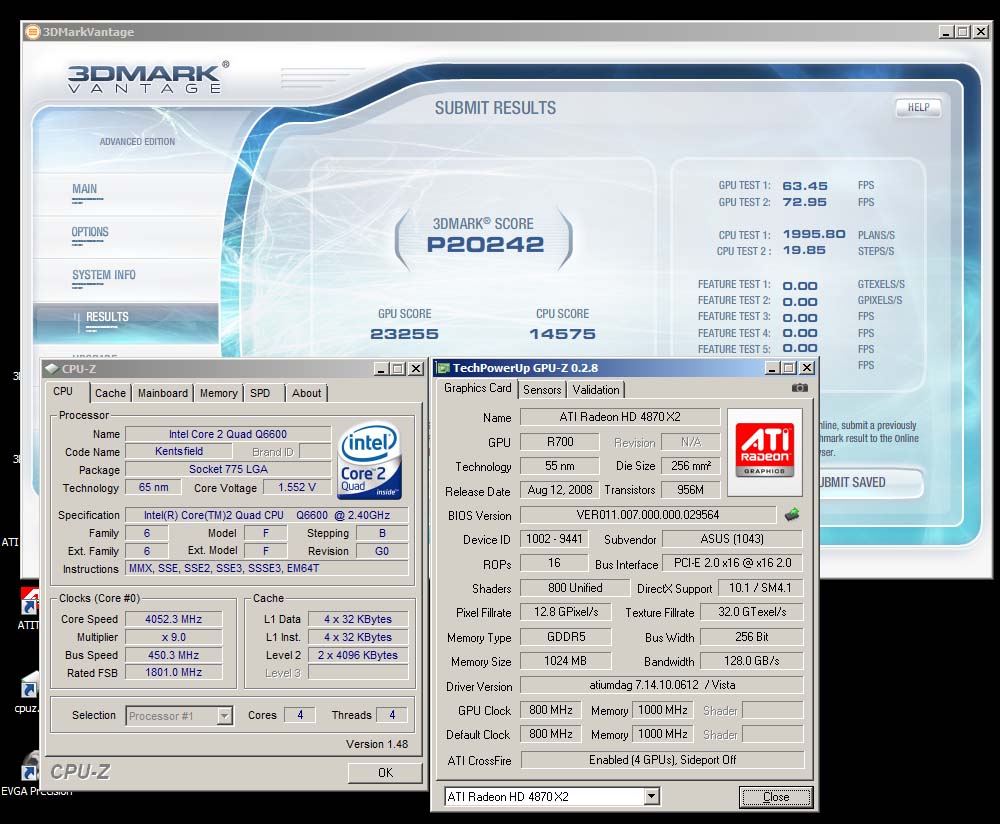1000x824 pixels.
Task: Click the 3DMark score 'P20242'
Action: [x=485, y=244]
